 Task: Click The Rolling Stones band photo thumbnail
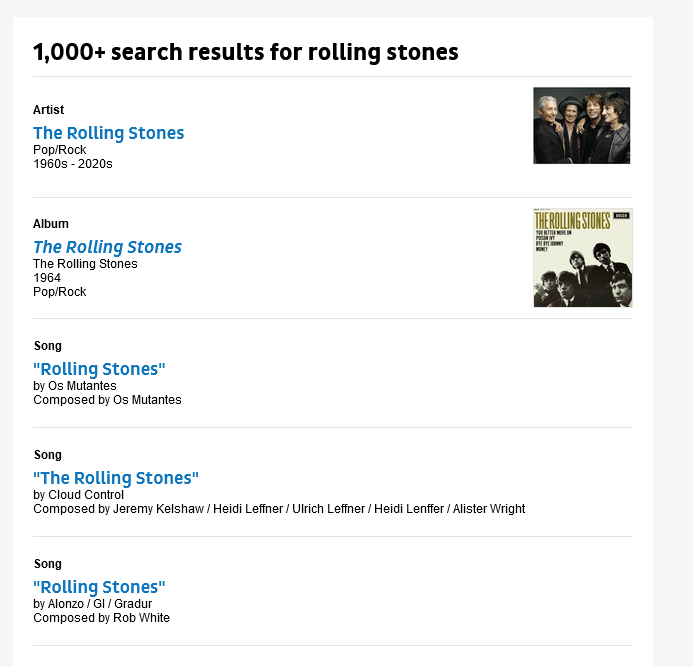[x=581, y=125]
